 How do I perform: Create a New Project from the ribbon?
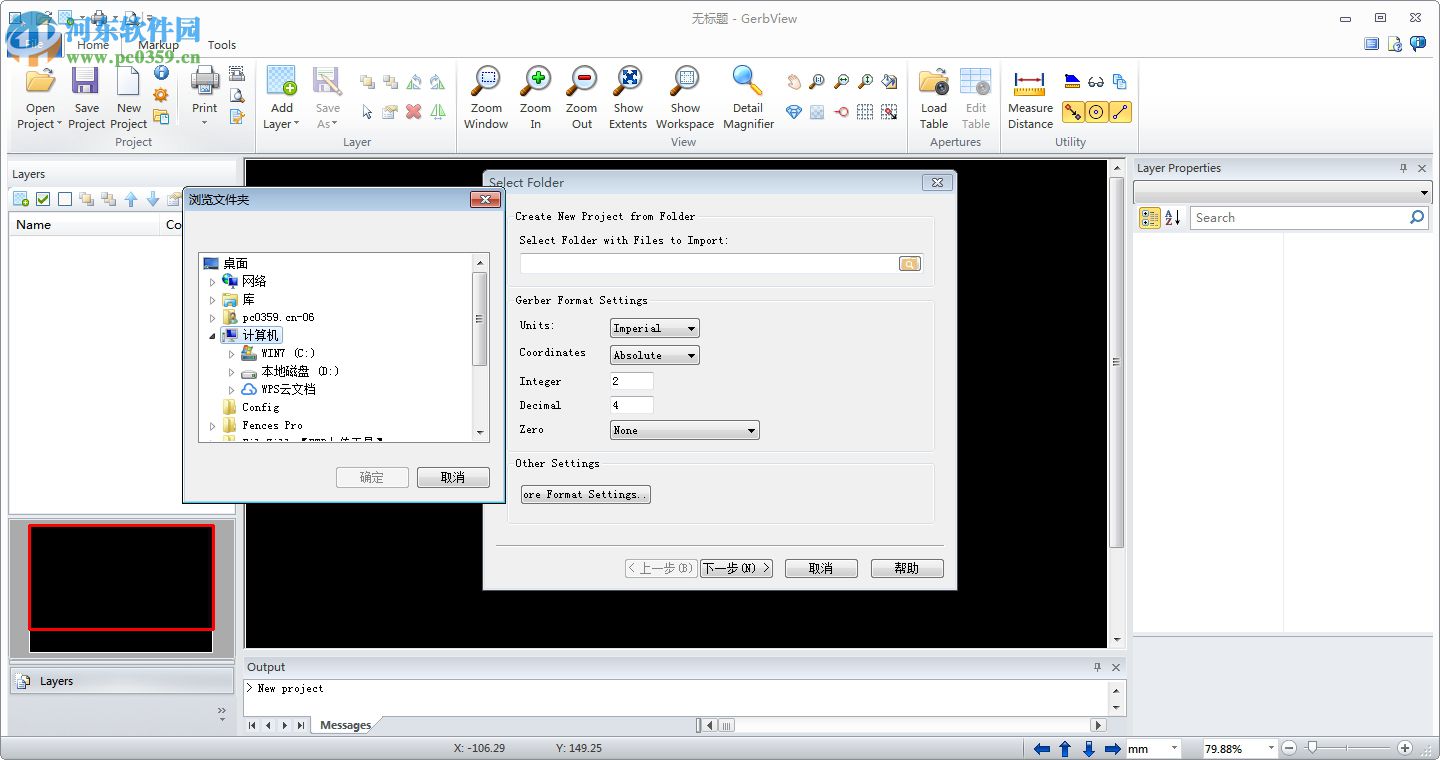click(x=129, y=98)
